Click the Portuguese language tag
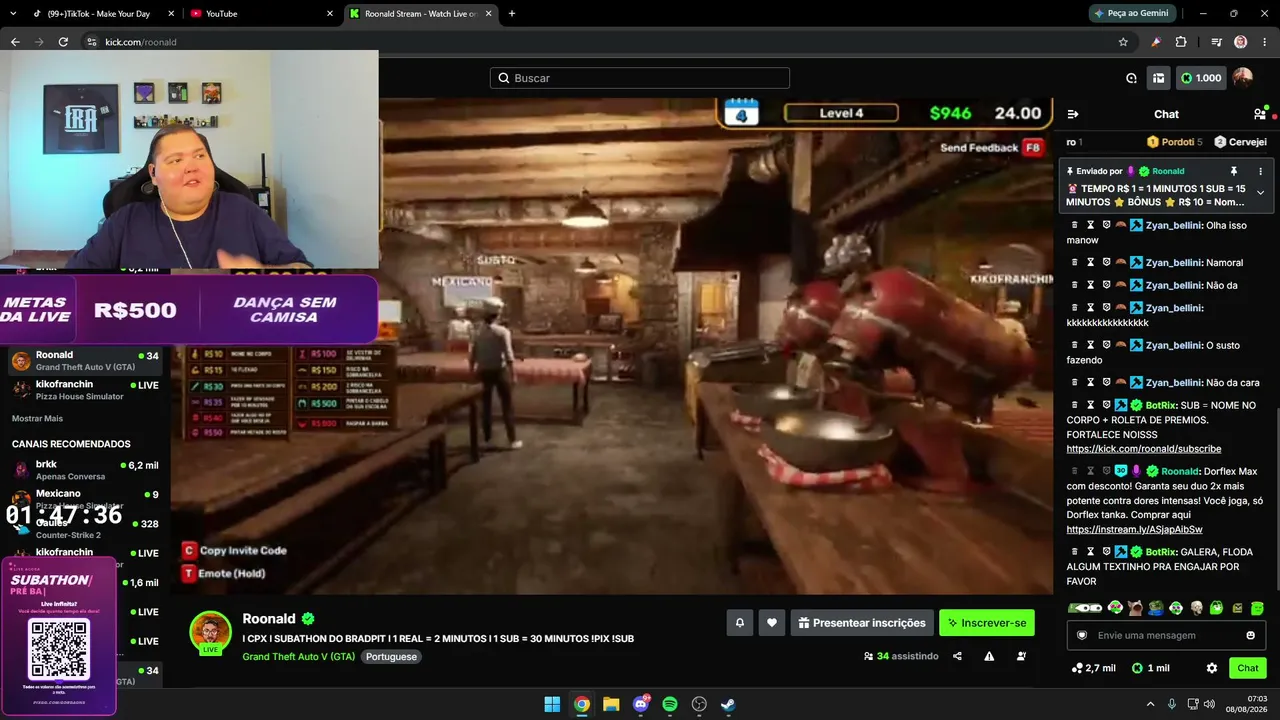 [x=391, y=657]
